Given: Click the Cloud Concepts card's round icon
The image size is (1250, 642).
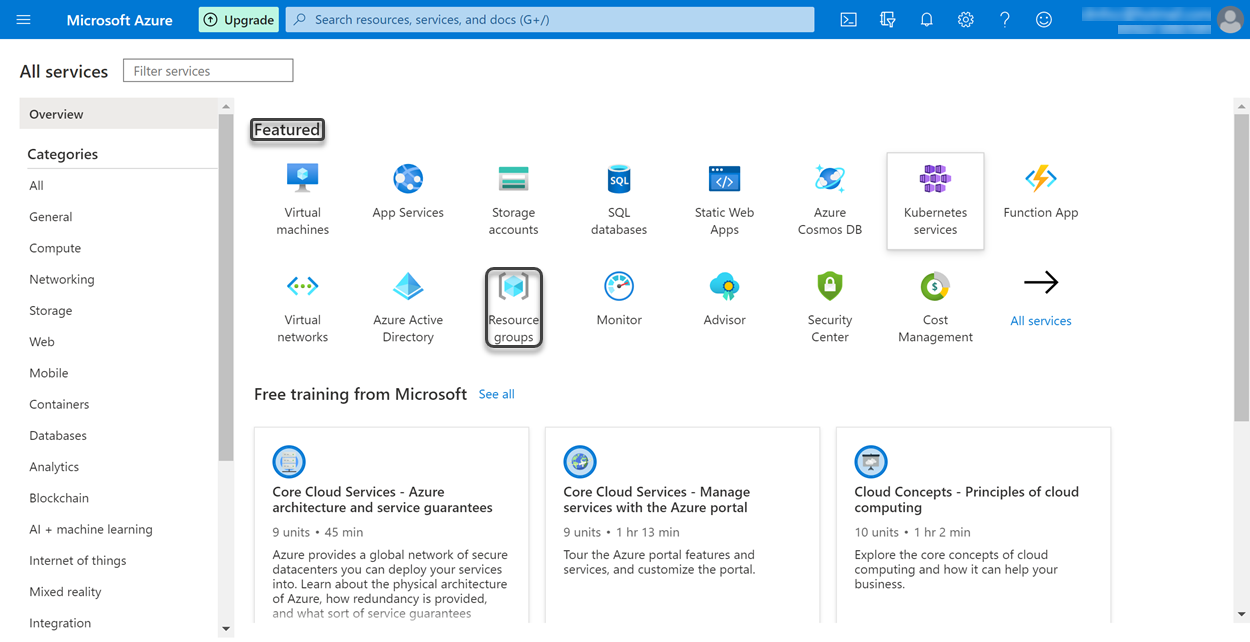Looking at the screenshot, I should (871, 462).
